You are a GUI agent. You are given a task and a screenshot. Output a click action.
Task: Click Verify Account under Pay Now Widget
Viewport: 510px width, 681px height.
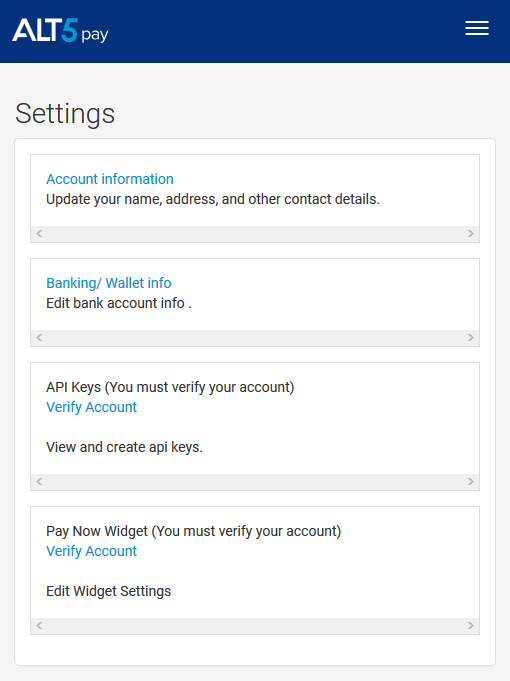pyautogui.click(x=92, y=551)
